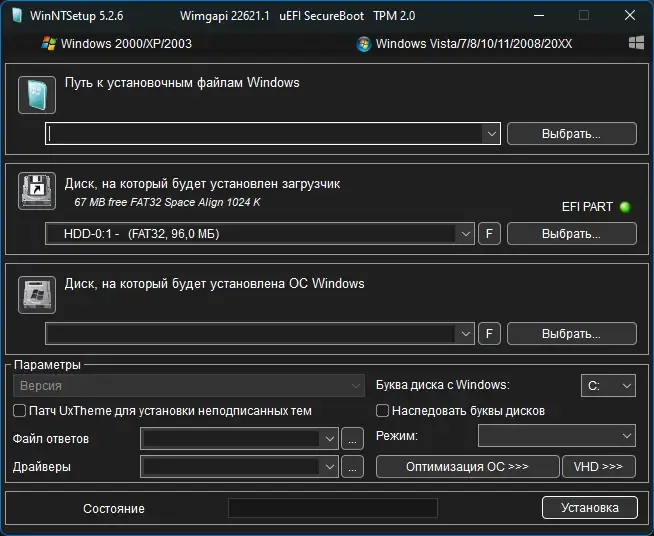
Task: Click the green EFI PART status indicator
Action: pyautogui.click(x=625, y=207)
